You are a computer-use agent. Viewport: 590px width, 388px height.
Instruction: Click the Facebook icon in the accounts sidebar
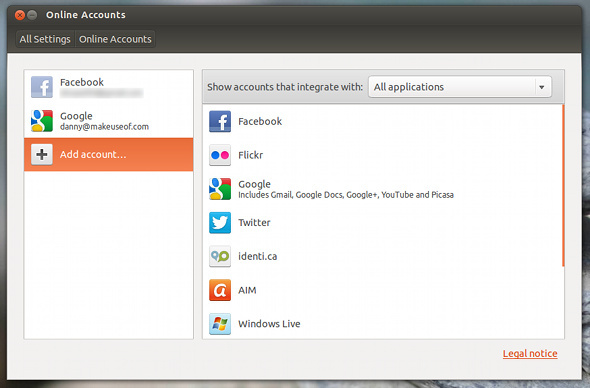point(42,87)
